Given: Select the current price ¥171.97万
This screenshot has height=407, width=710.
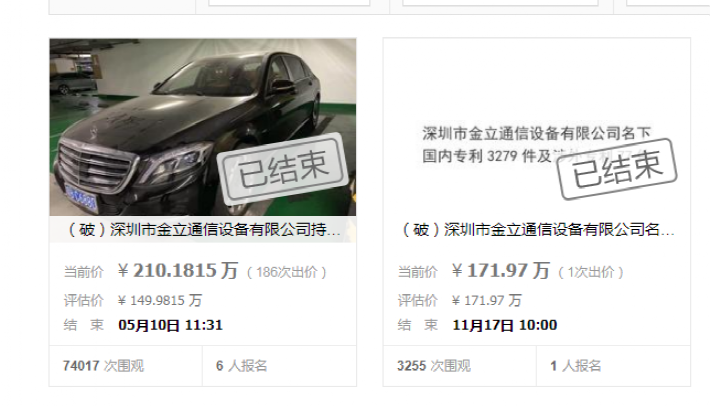Looking at the screenshot, I should [501, 271].
